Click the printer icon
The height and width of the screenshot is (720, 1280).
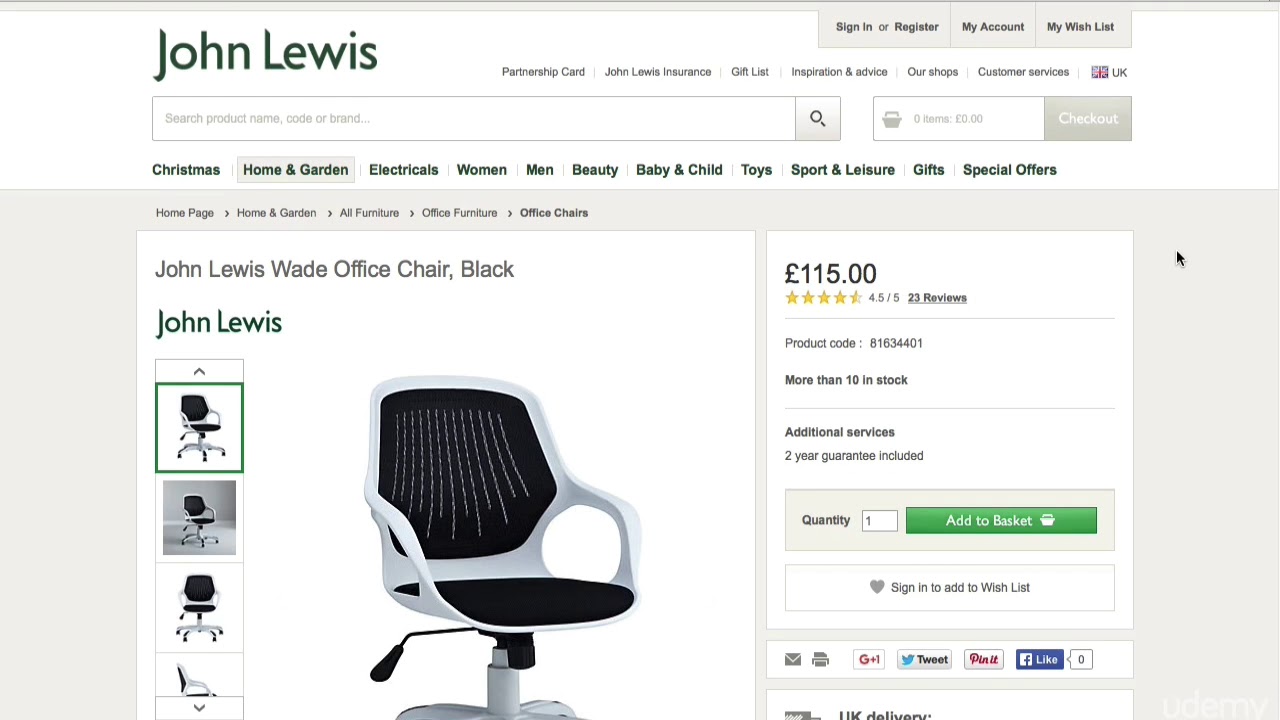(821, 659)
